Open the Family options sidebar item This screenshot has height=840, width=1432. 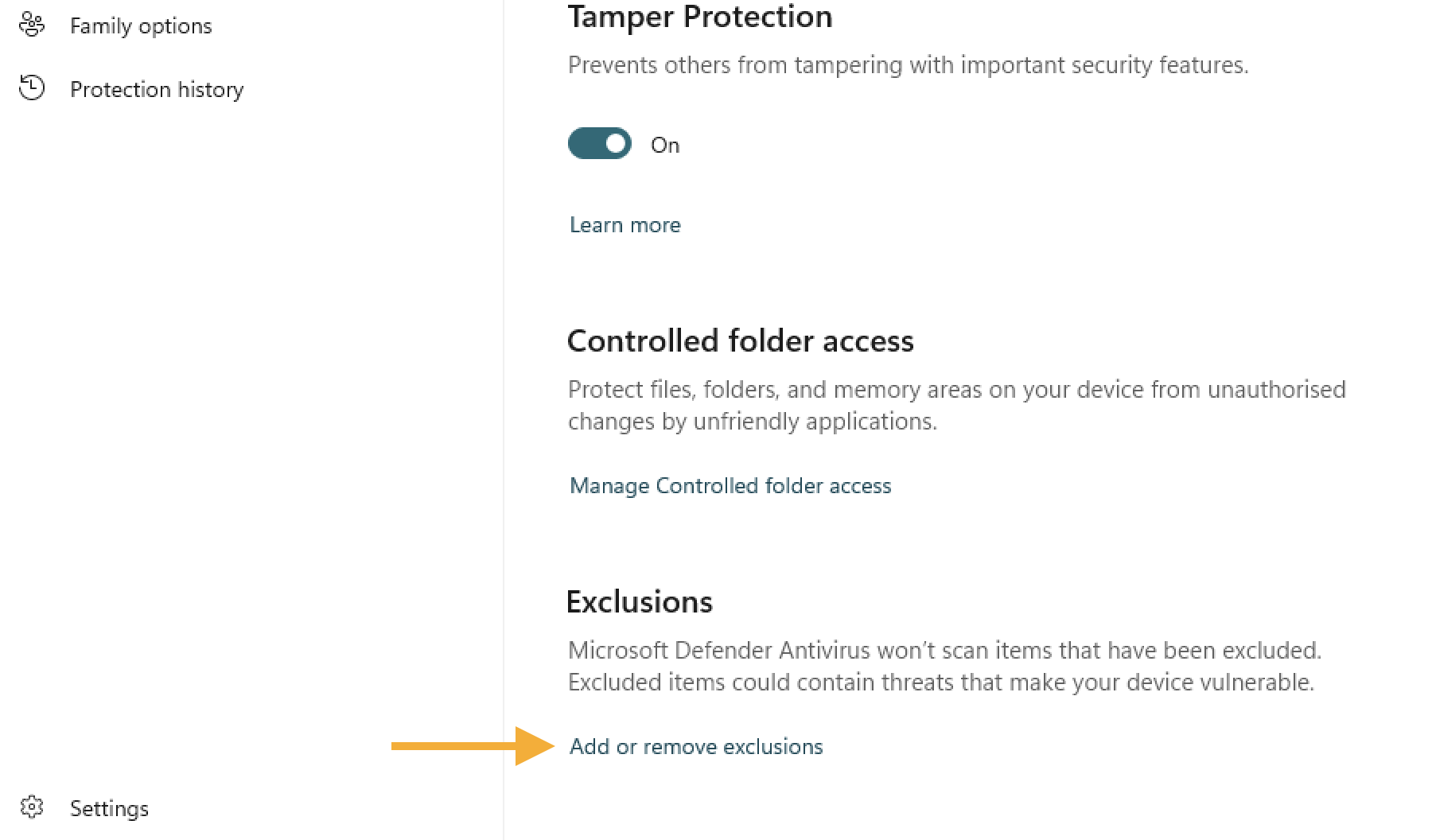point(141,26)
